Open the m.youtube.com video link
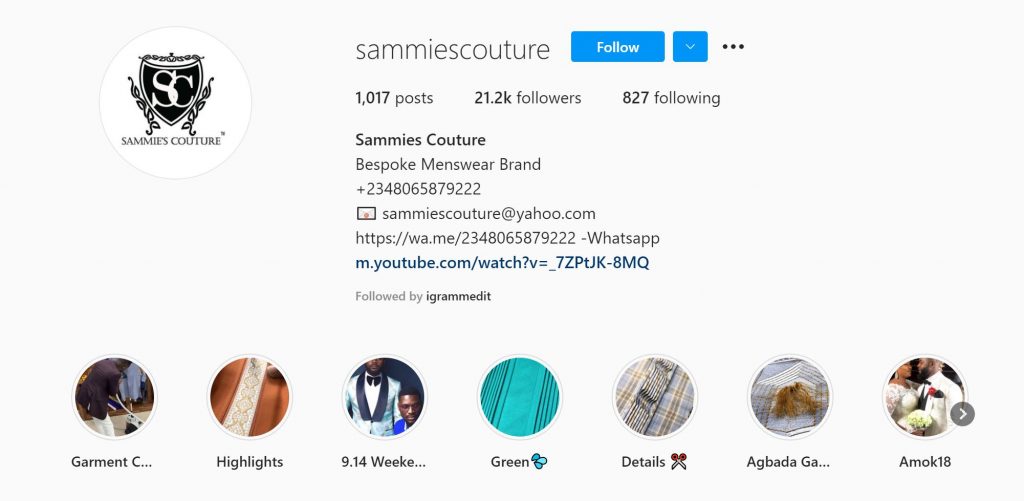1024x501 pixels. click(502, 263)
